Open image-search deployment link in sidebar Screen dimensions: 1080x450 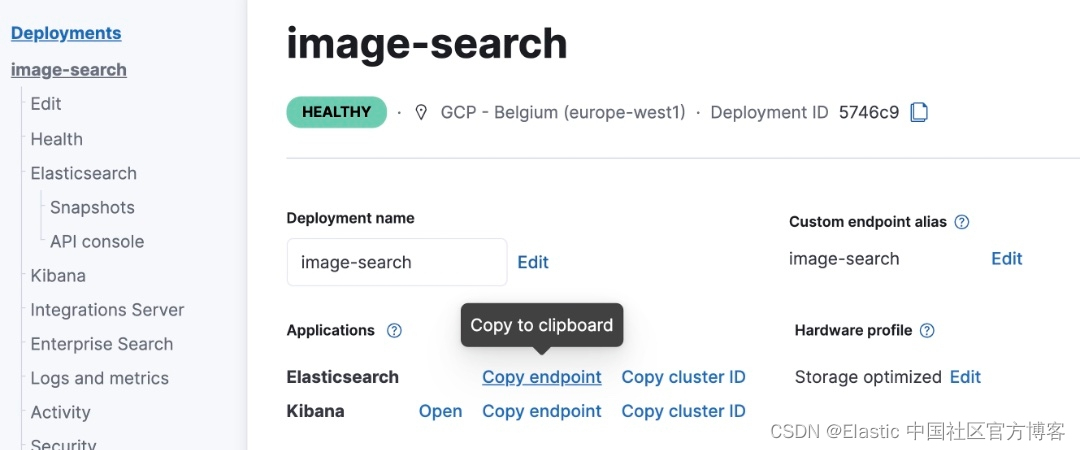(69, 70)
